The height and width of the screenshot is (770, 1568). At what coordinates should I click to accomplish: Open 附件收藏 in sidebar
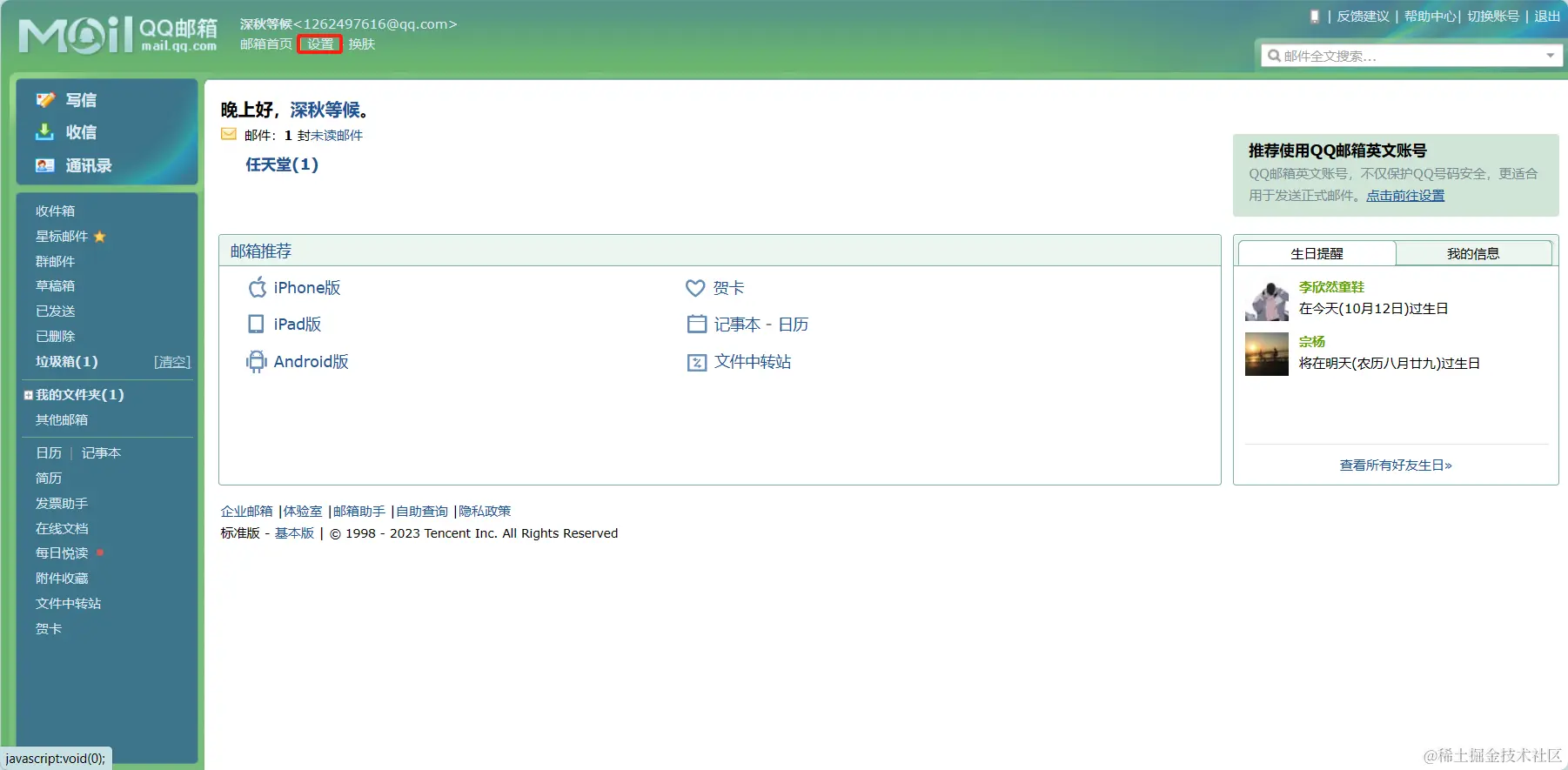click(x=62, y=579)
